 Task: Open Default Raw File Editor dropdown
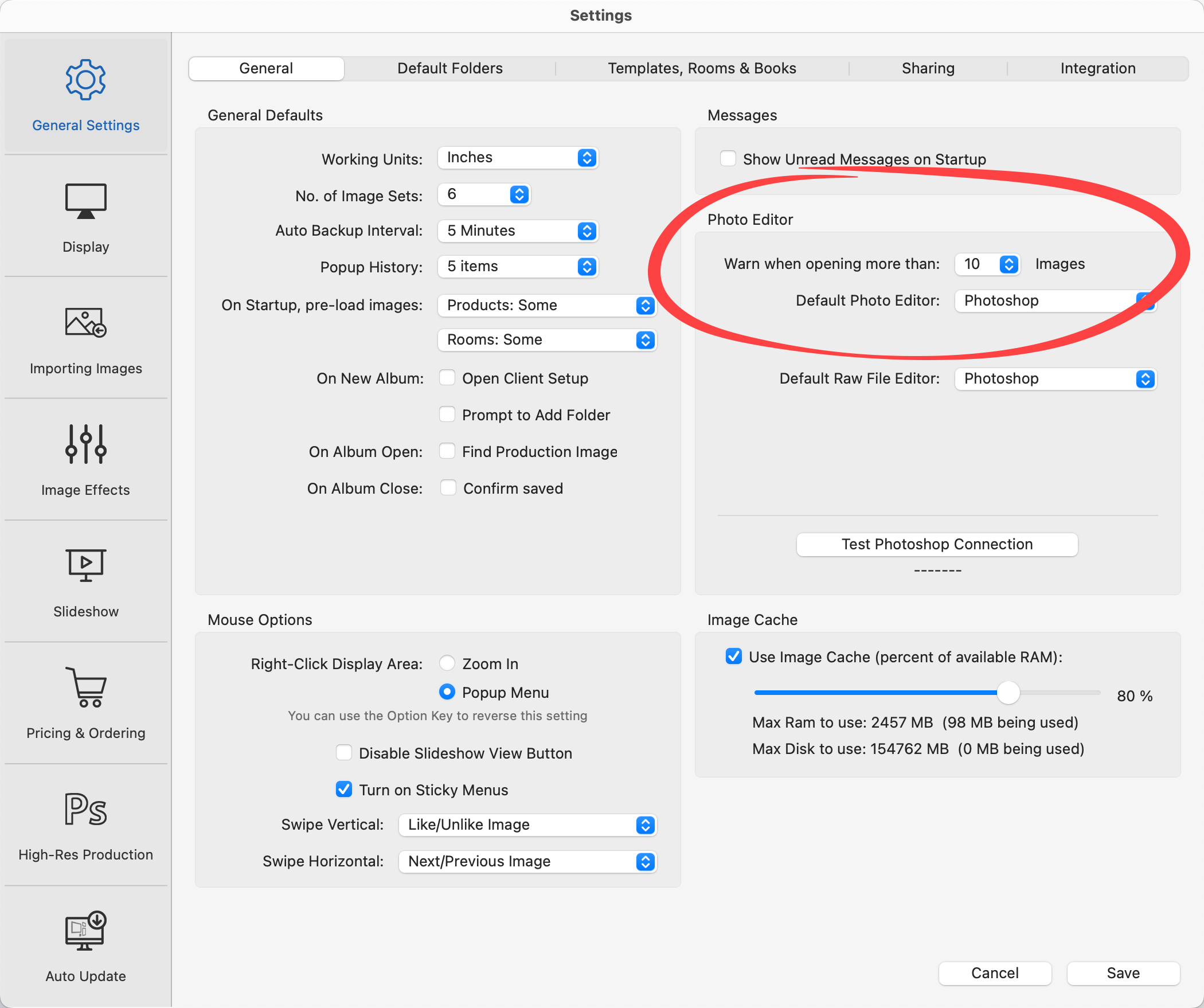click(x=1055, y=378)
